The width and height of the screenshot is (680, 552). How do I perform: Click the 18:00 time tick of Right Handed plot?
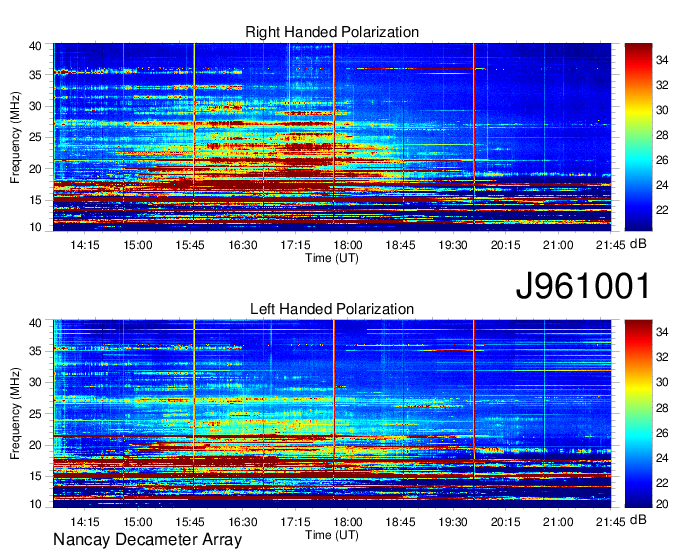[348, 245]
